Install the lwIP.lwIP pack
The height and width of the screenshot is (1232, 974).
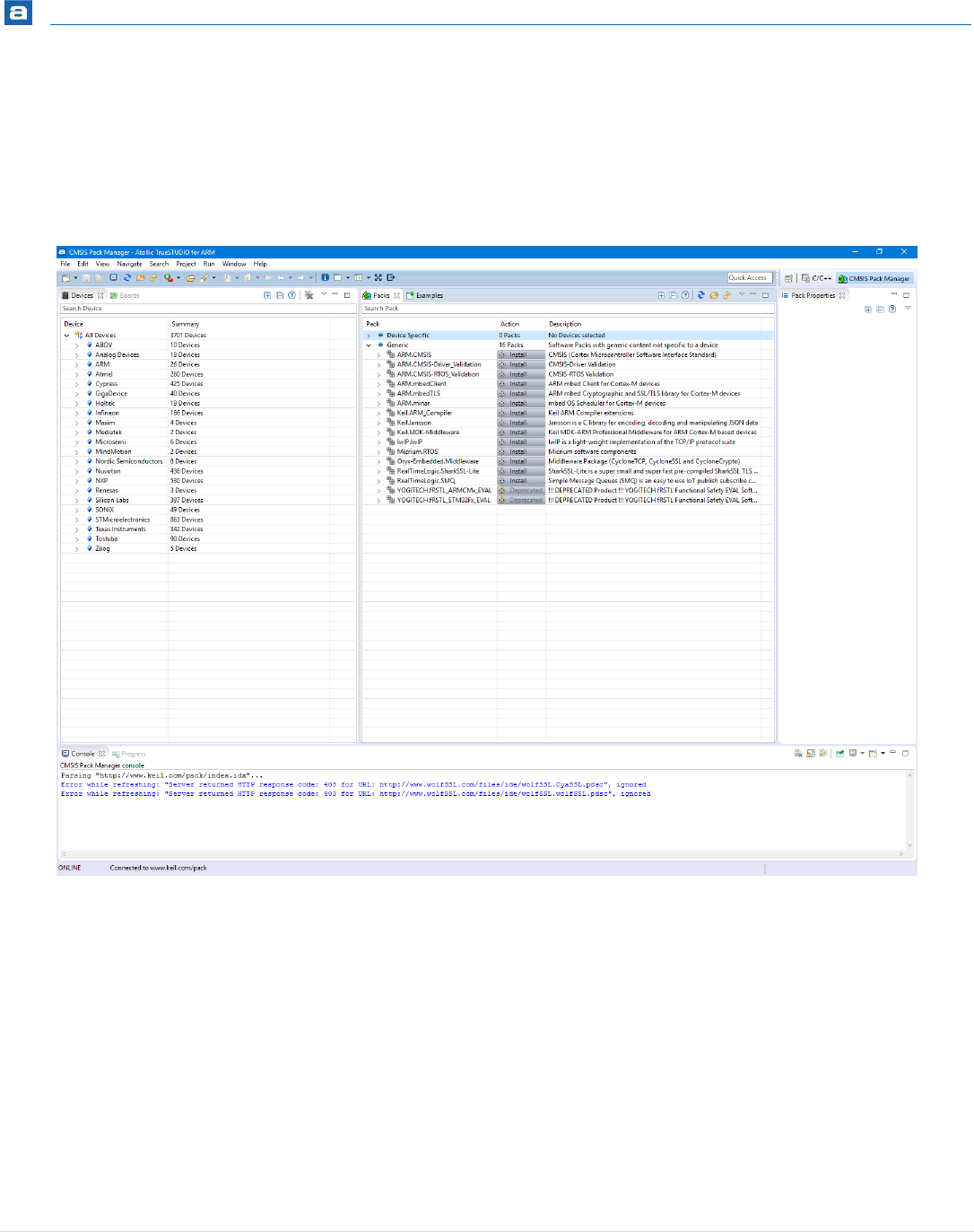(x=521, y=442)
